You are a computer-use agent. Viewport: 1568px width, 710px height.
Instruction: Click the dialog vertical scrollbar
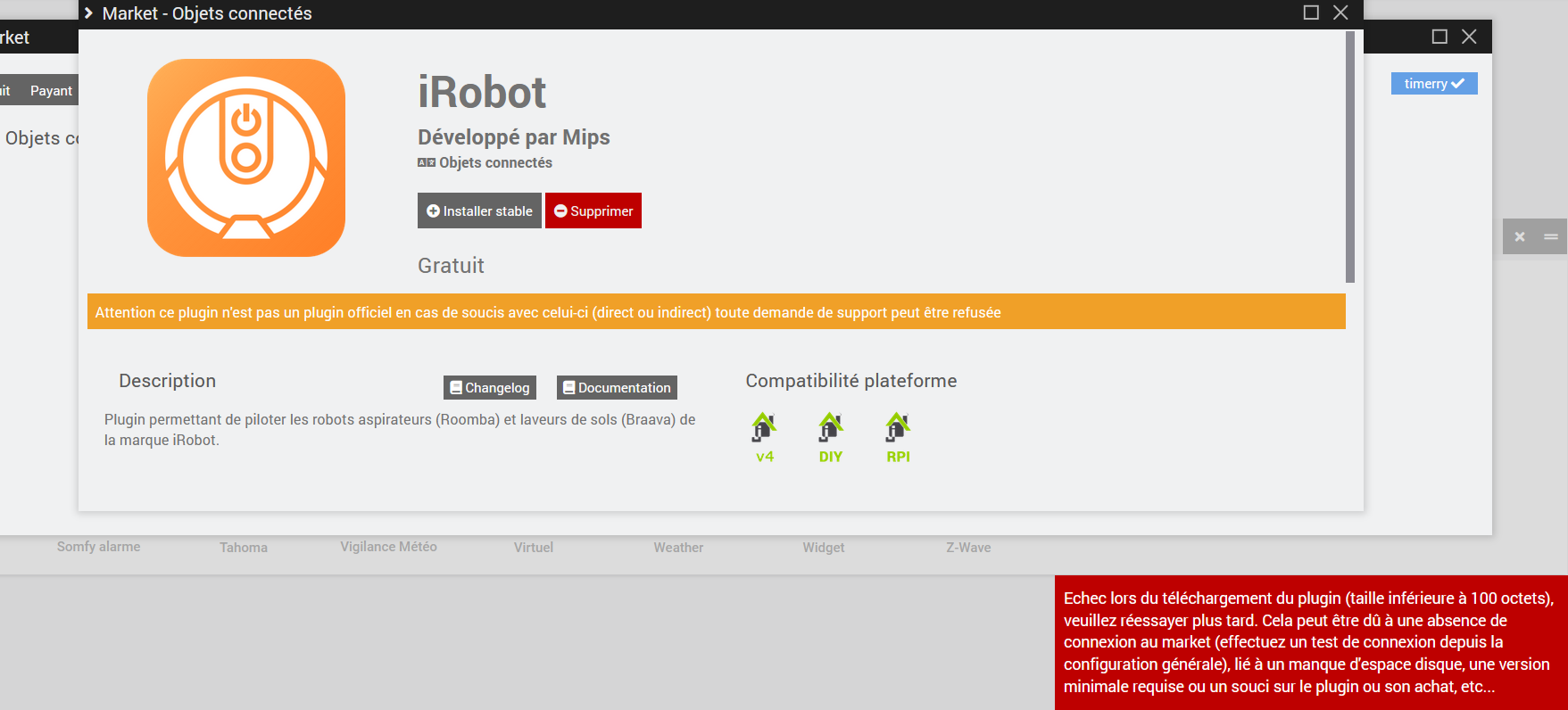(1350, 157)
